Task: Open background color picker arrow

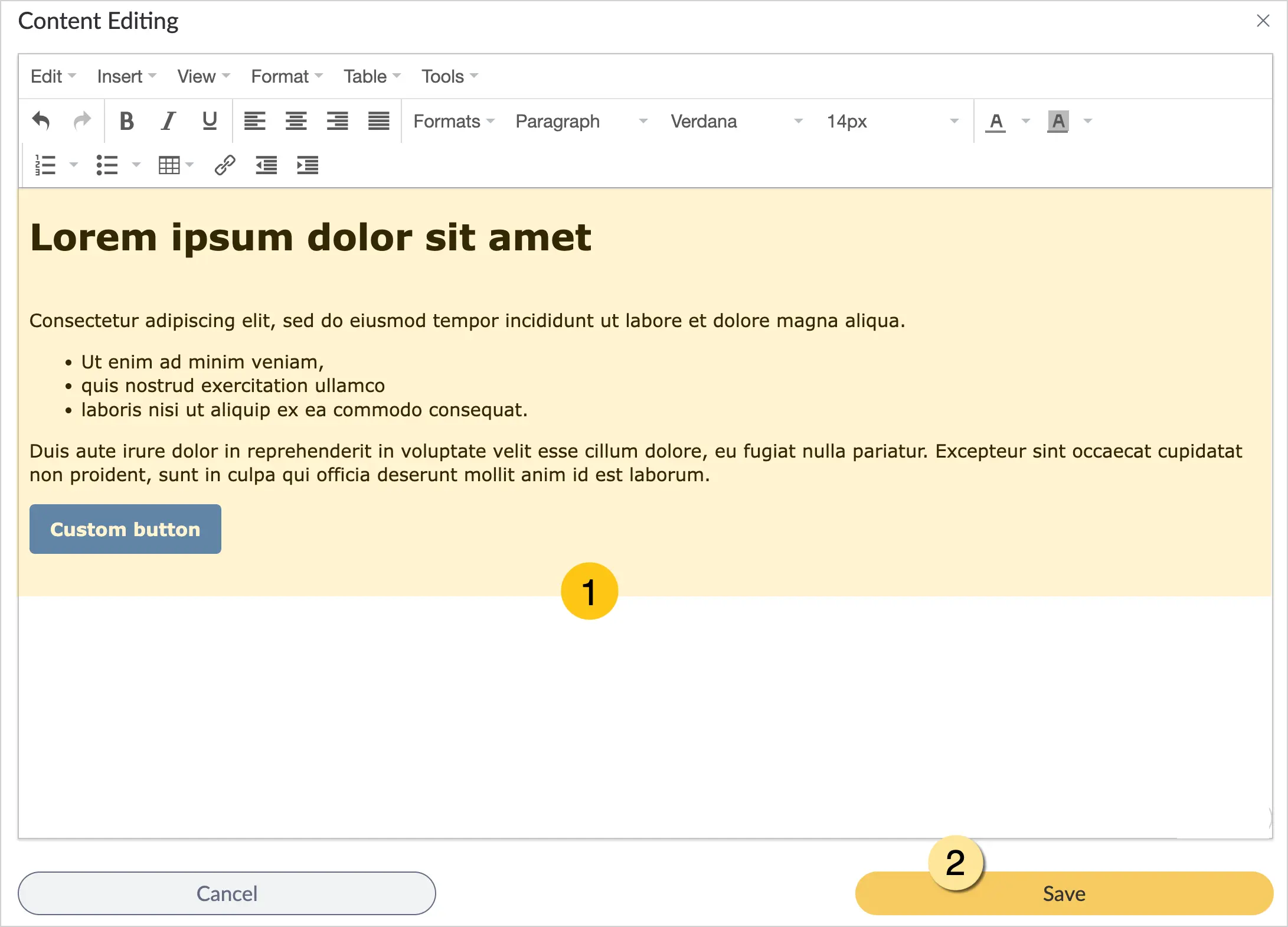Action: [1088, 121]
